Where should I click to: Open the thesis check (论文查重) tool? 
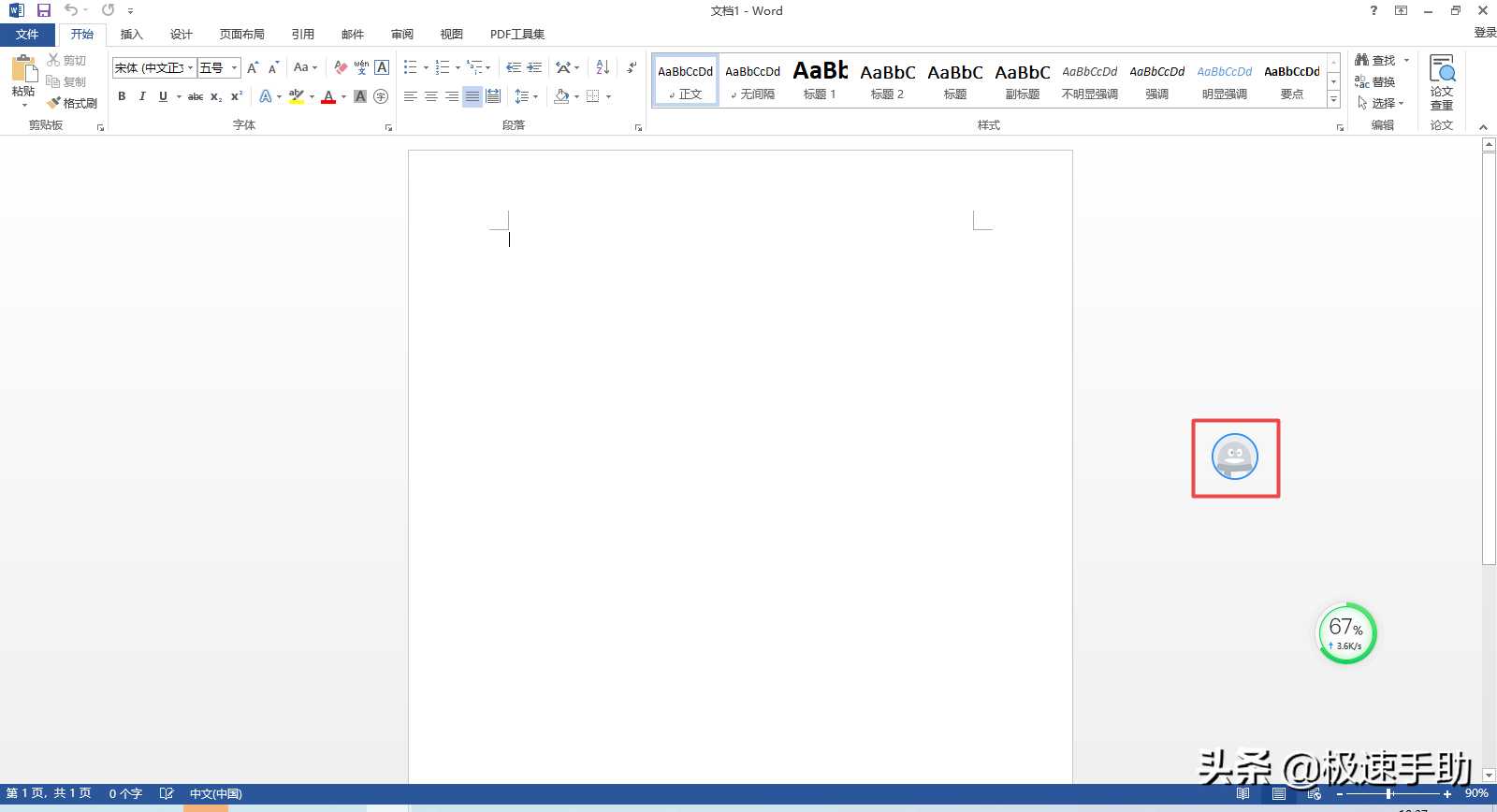1442,82
